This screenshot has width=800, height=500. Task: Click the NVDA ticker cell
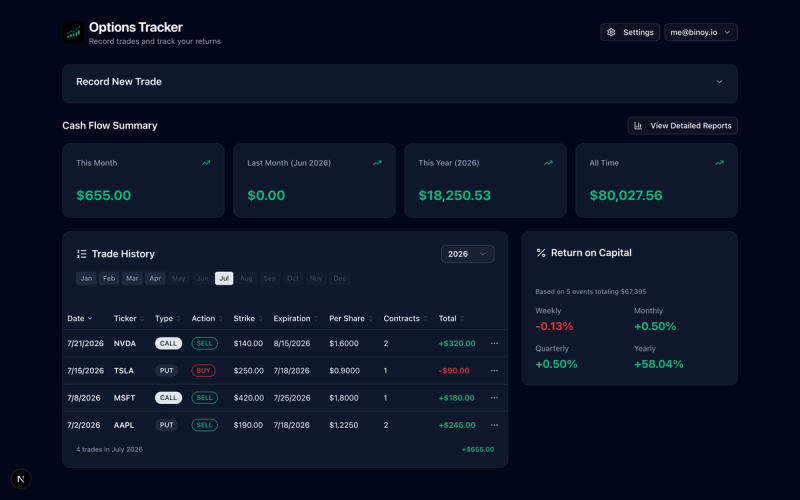125,343
